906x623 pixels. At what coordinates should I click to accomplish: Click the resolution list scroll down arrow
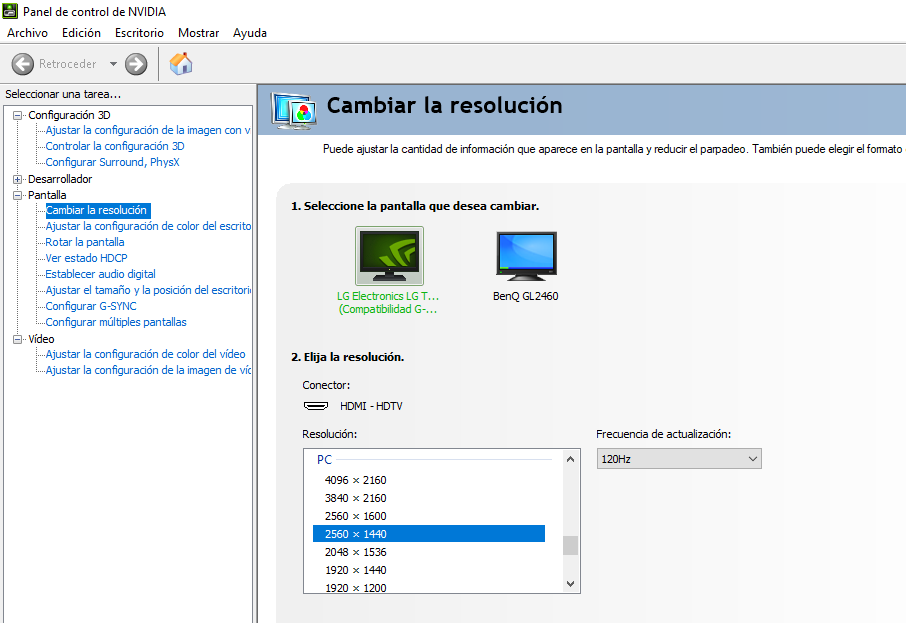coord(571,584)
